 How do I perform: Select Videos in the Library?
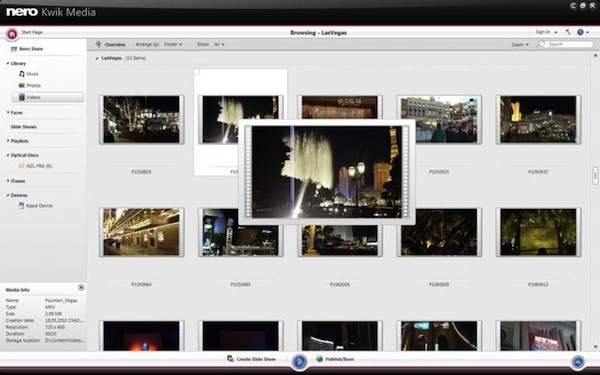[x=47, y=97]
